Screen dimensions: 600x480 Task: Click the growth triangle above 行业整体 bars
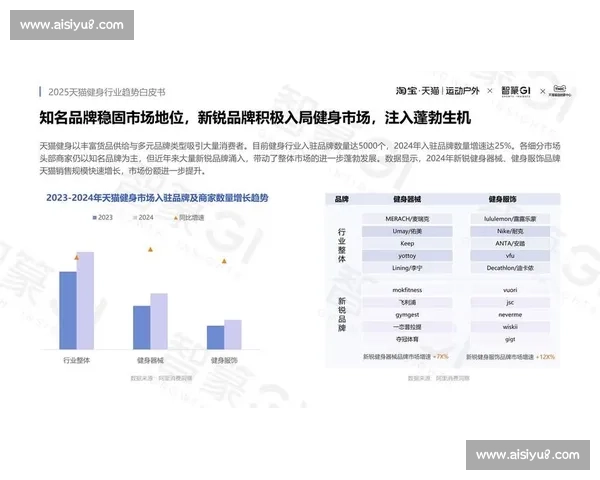click(x=77, y=257)
